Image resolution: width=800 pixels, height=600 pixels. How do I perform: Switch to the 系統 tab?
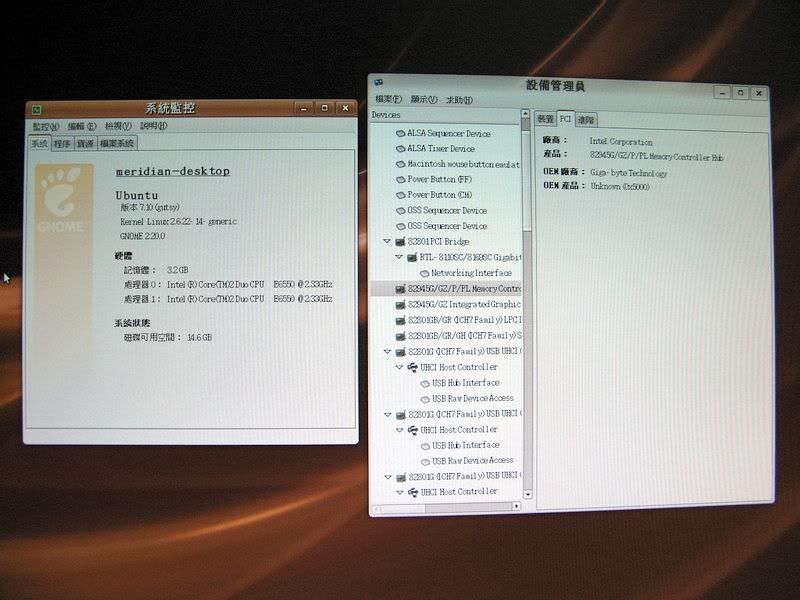(x=39, y=144)
